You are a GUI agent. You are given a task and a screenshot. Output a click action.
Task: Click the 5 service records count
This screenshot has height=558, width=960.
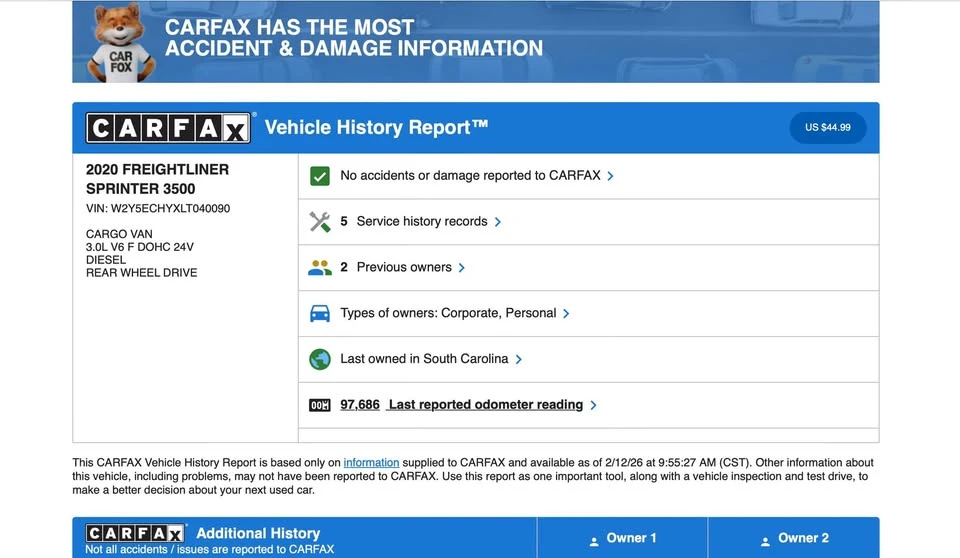coord(344,221)
